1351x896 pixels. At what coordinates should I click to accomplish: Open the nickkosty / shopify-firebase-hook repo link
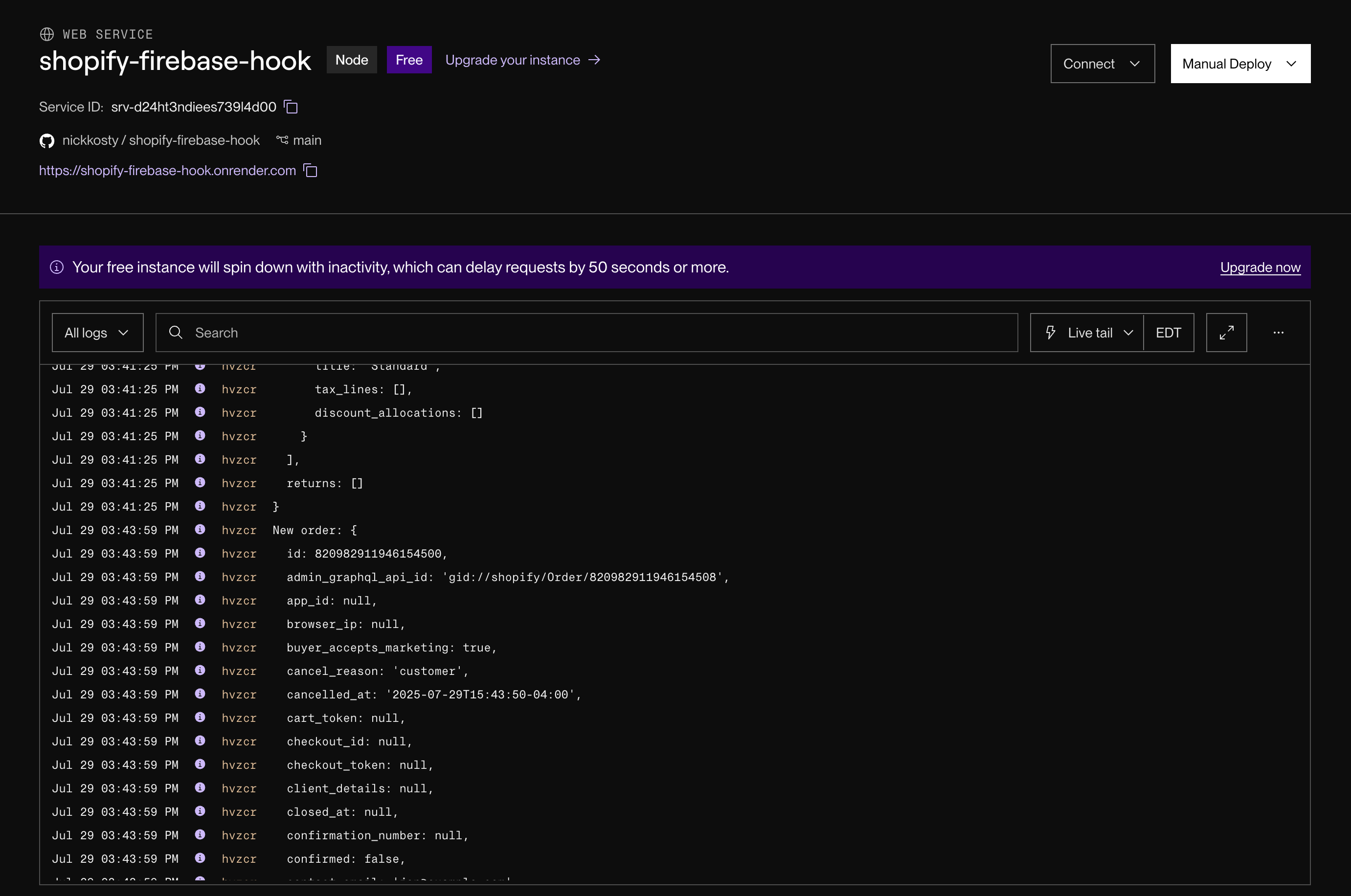(x=160, y=140)
